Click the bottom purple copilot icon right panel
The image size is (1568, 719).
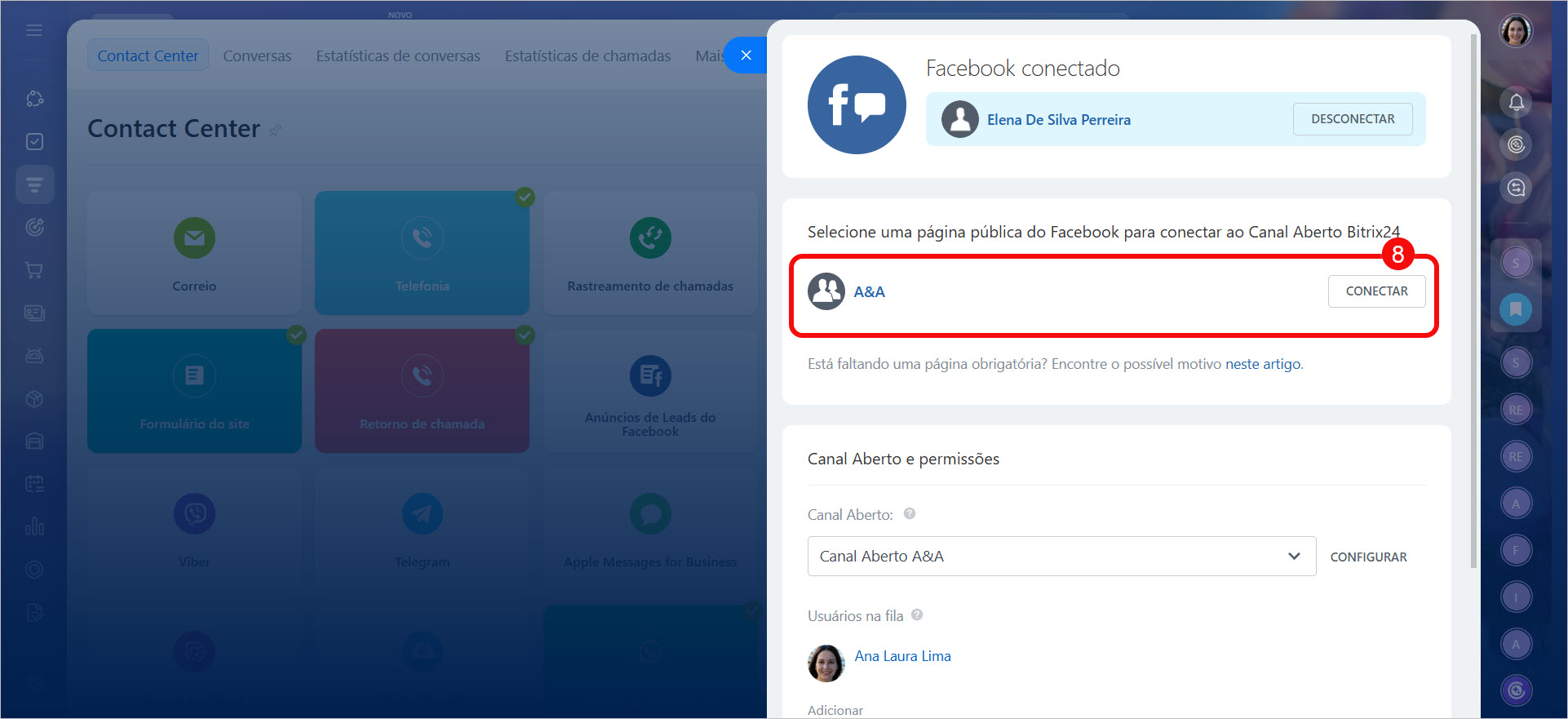tap(1516, 690)
